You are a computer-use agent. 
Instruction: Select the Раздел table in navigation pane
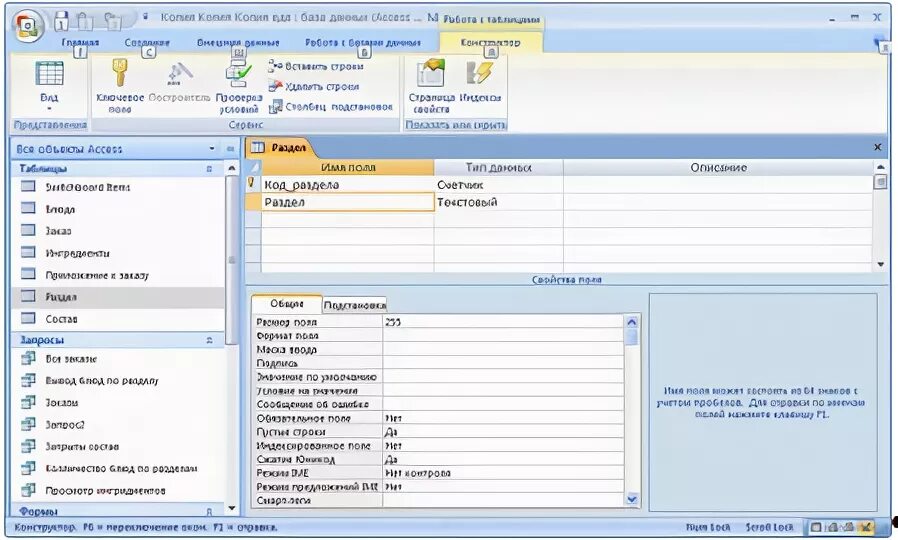pos(118,297)
